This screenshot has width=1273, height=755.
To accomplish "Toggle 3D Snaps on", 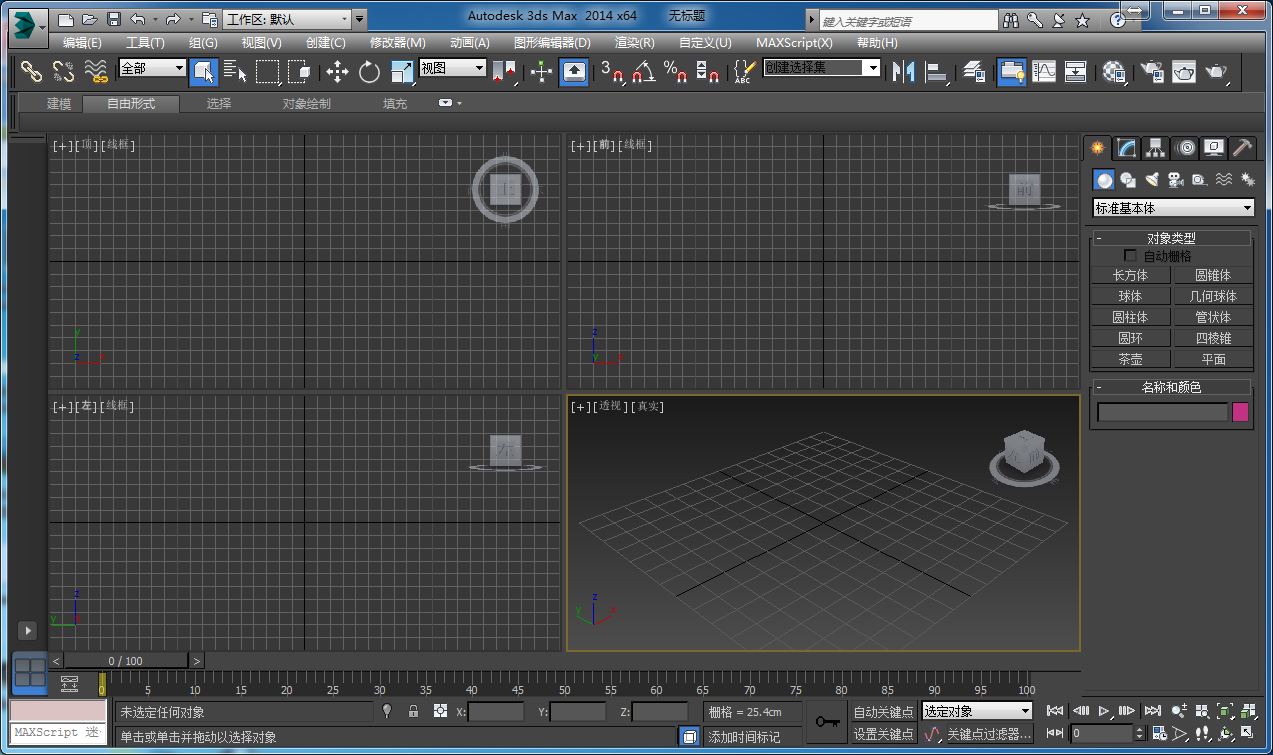I will pyautogui.click(x=611, y=71).
